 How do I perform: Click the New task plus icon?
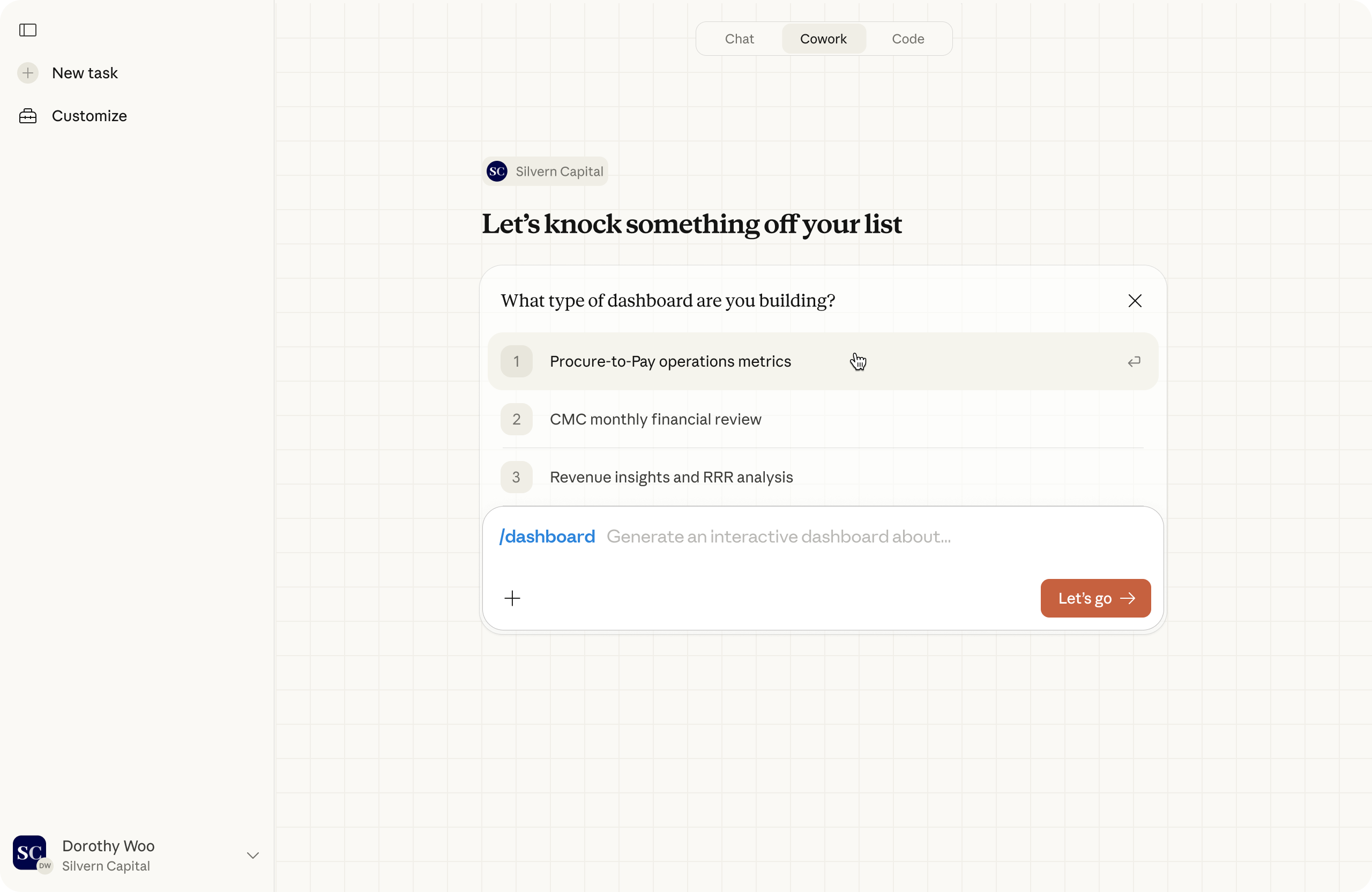coord(28,73)
